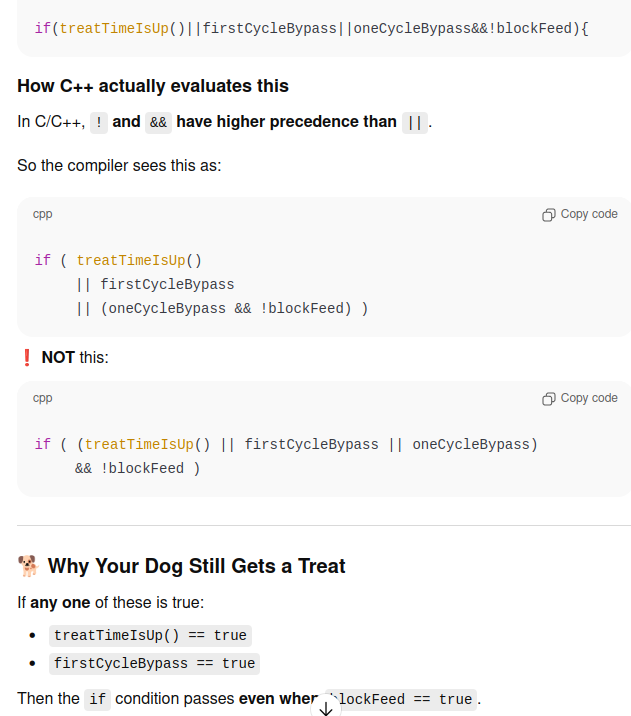This screenshot has width=631, height=716.
Task: Click the scroll-to-bottom down arrow
Action: click(325, 708)
